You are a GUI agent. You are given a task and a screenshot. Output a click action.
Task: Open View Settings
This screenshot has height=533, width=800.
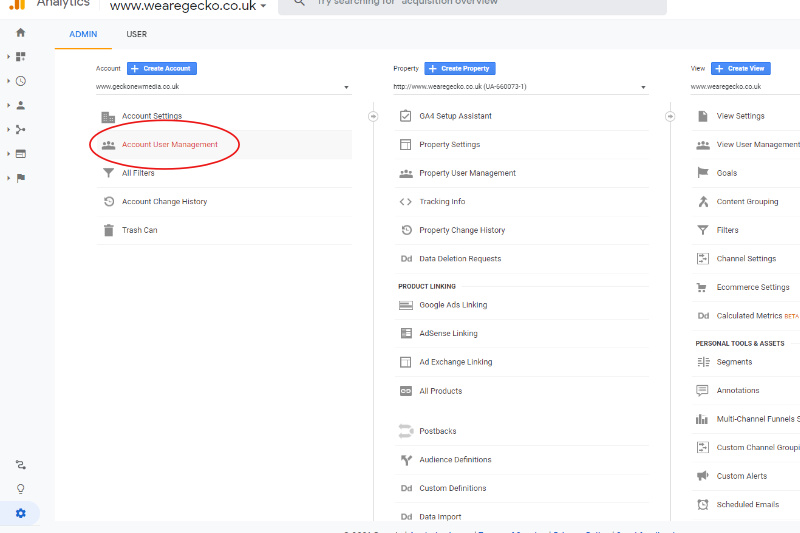coord(745,116)
